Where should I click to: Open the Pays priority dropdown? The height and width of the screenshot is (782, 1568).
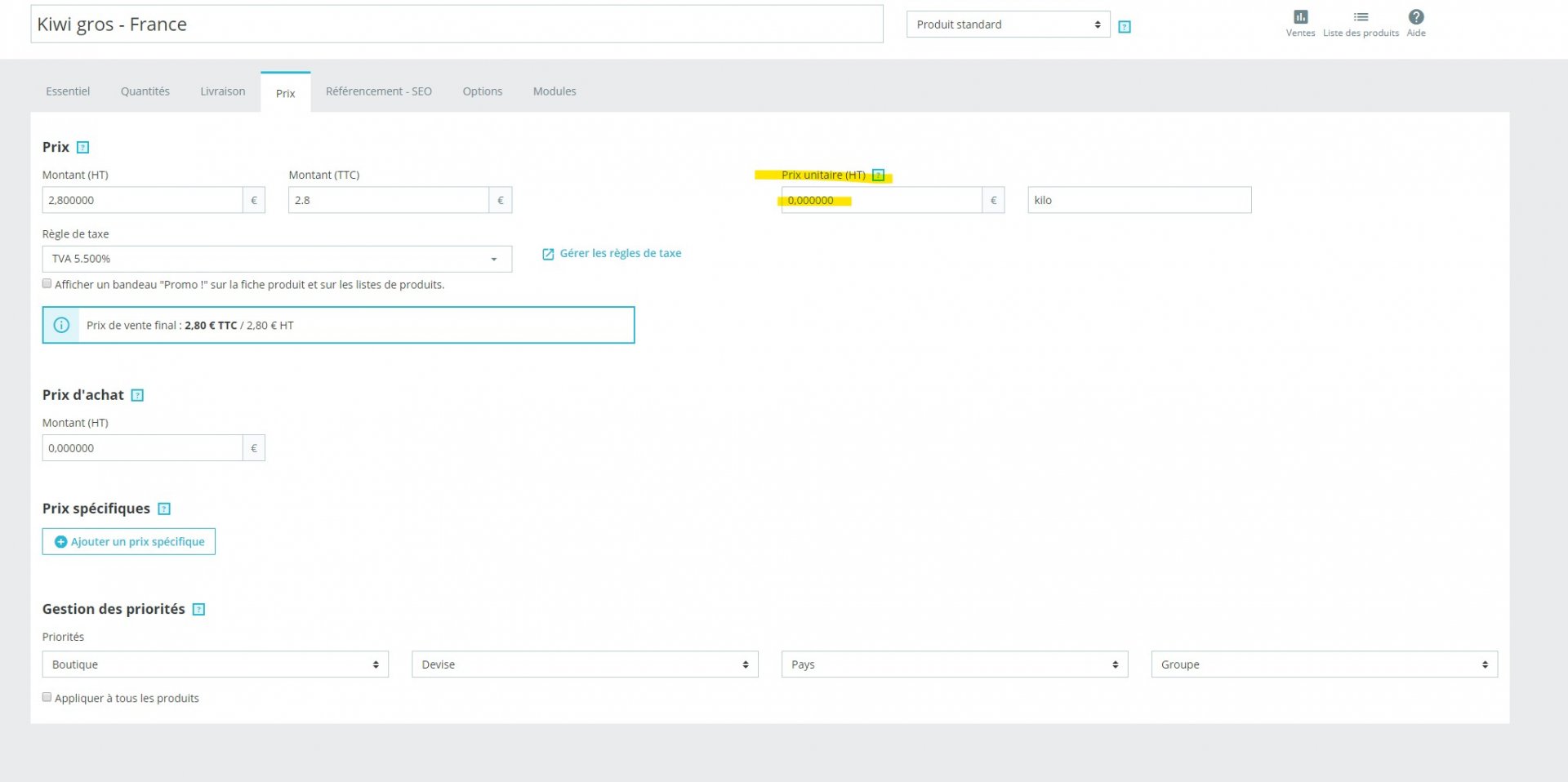point(955,664)
